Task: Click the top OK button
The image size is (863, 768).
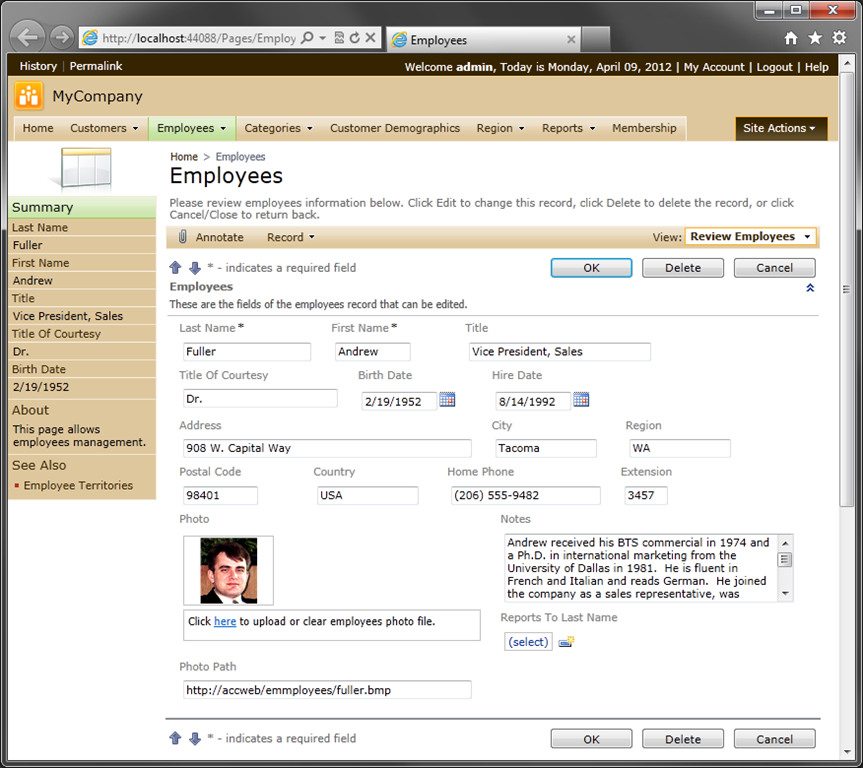Action: click(591, 268)
